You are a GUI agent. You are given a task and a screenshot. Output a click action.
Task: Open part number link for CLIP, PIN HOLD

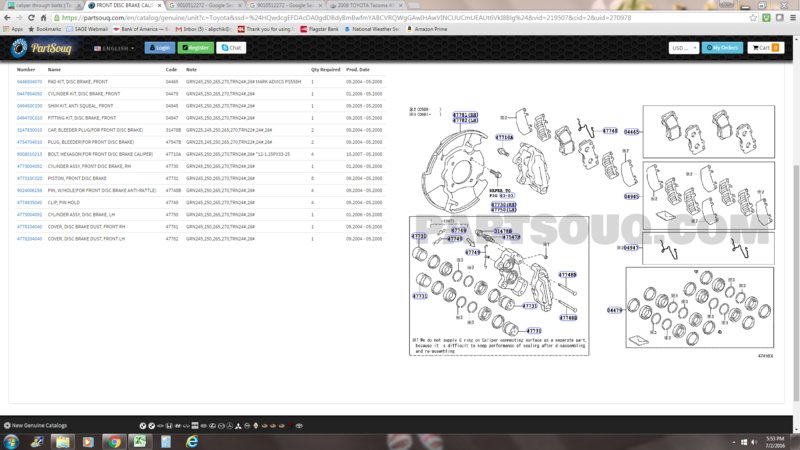click(29, 203)
